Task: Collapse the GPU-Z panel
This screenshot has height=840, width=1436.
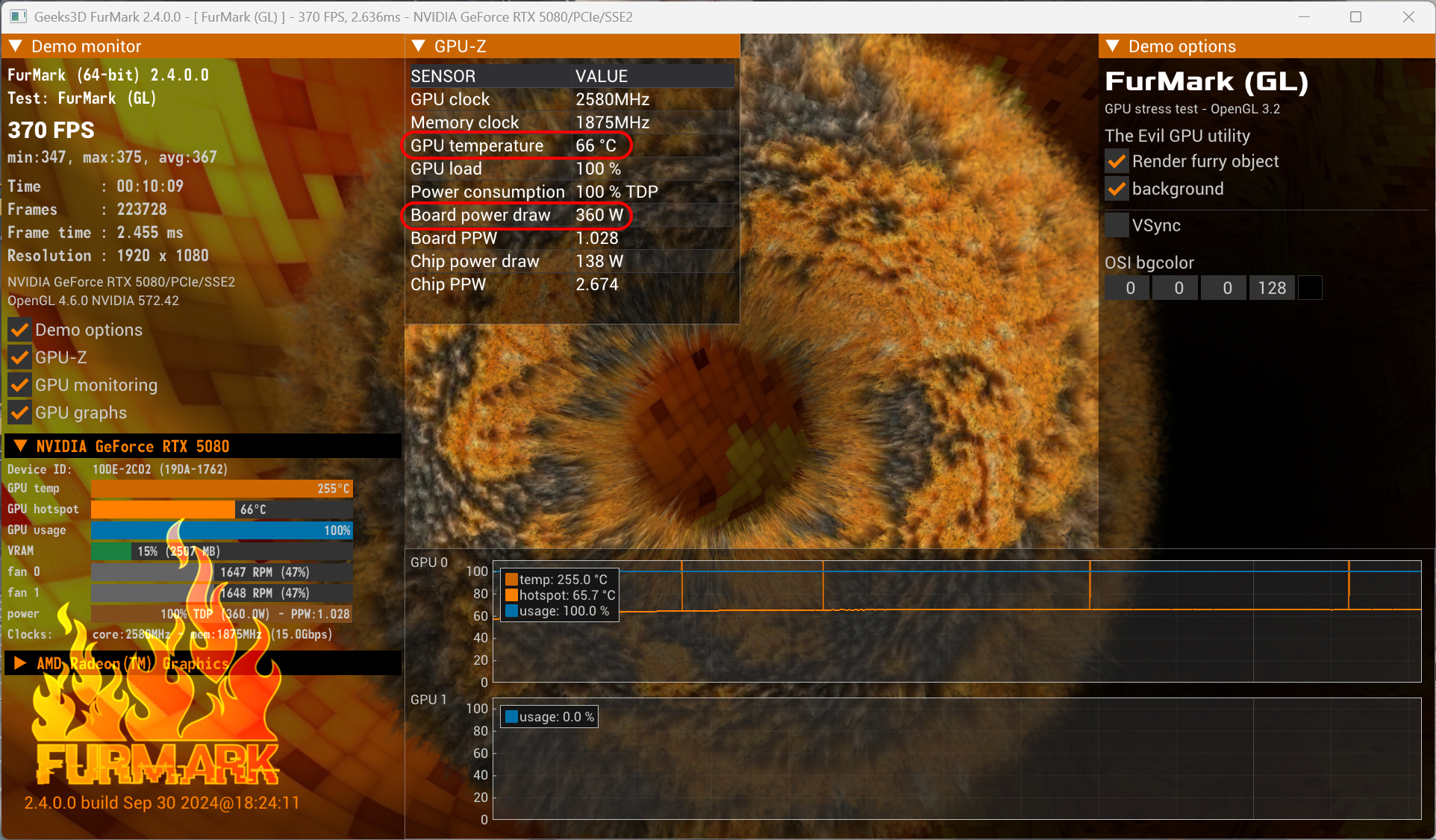Action: pyautogui.click(x=418, y=46)
